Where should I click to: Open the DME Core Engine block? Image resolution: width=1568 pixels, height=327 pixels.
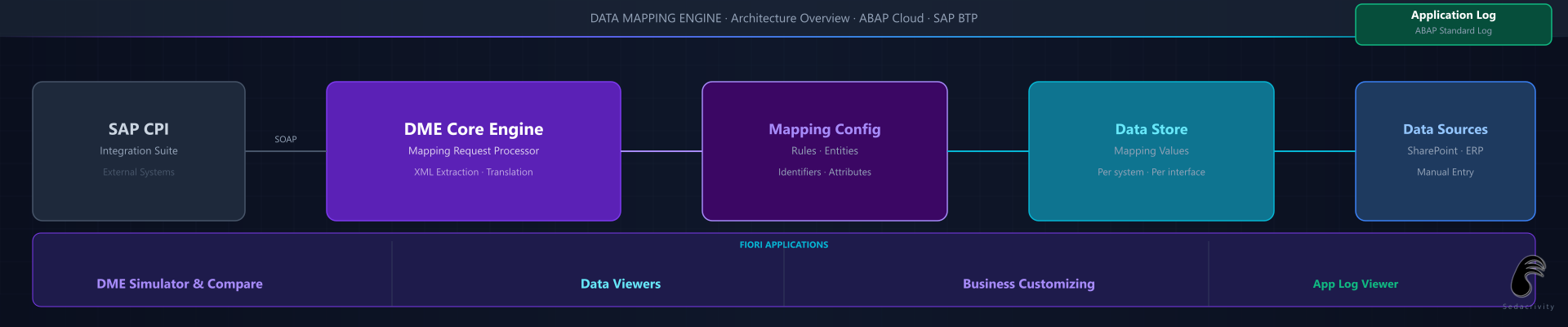(x=474, y=151)
